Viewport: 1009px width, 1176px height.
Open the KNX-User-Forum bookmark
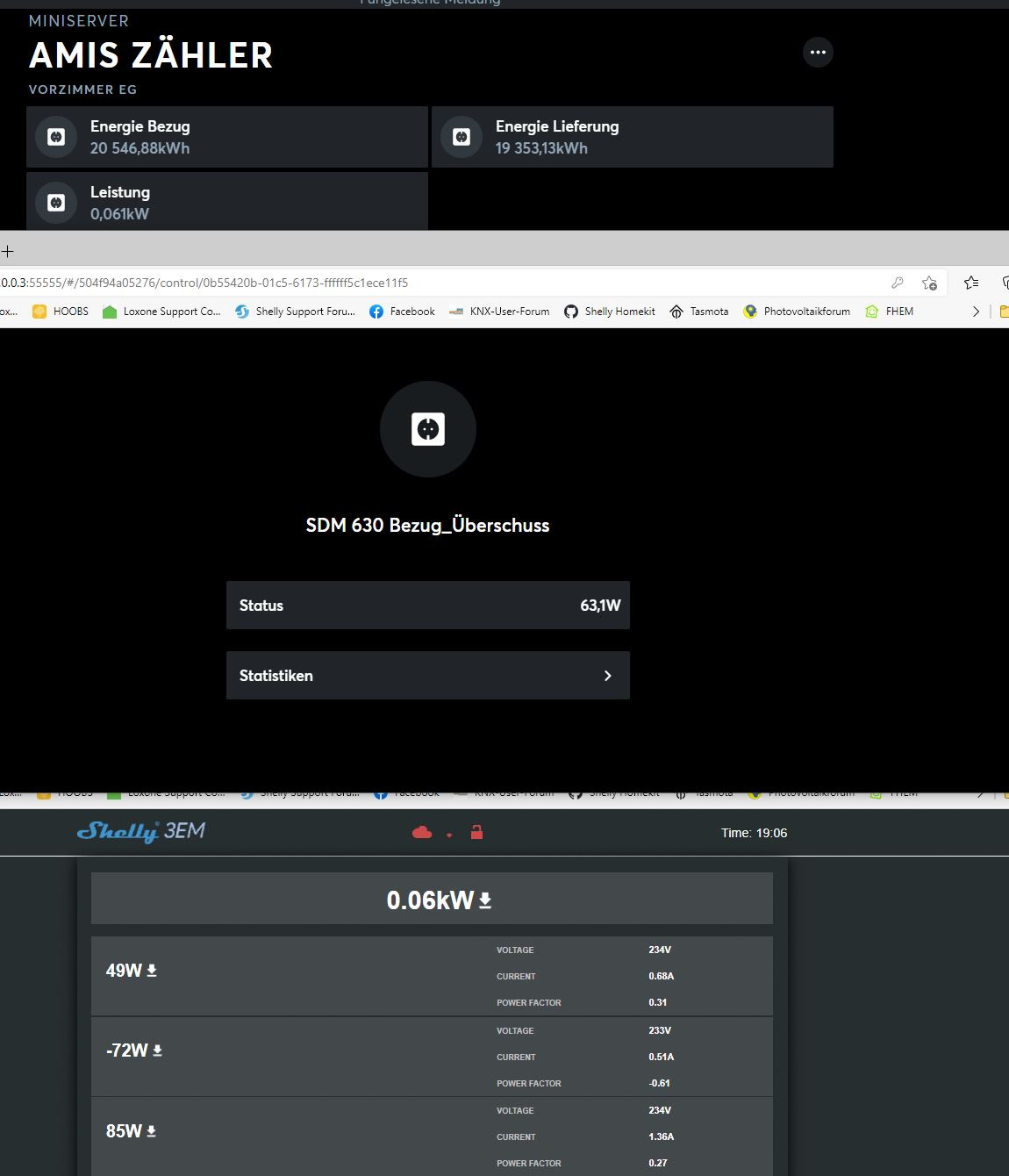pos(499,312)
